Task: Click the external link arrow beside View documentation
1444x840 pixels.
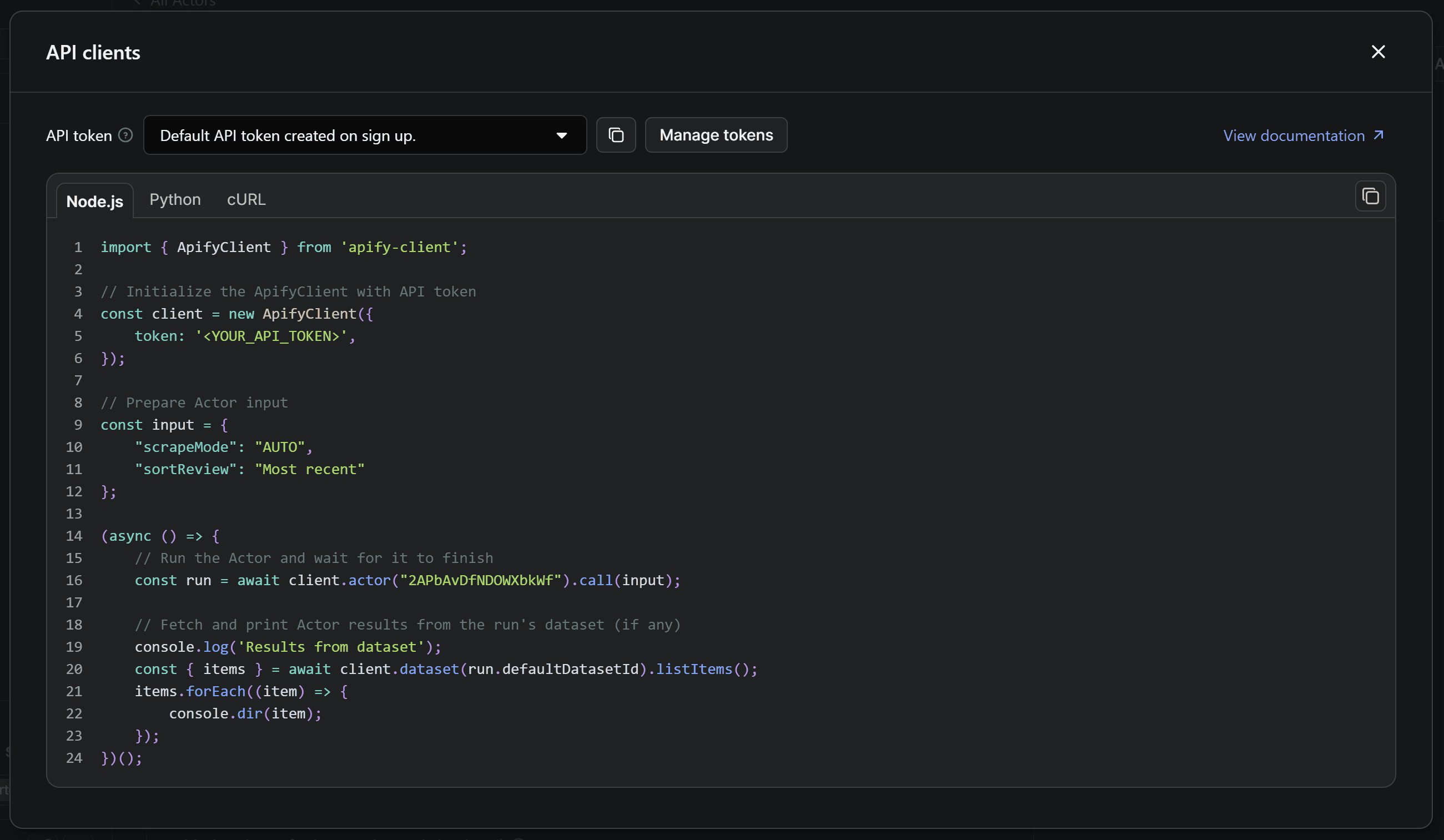Action: [1378, 135]
